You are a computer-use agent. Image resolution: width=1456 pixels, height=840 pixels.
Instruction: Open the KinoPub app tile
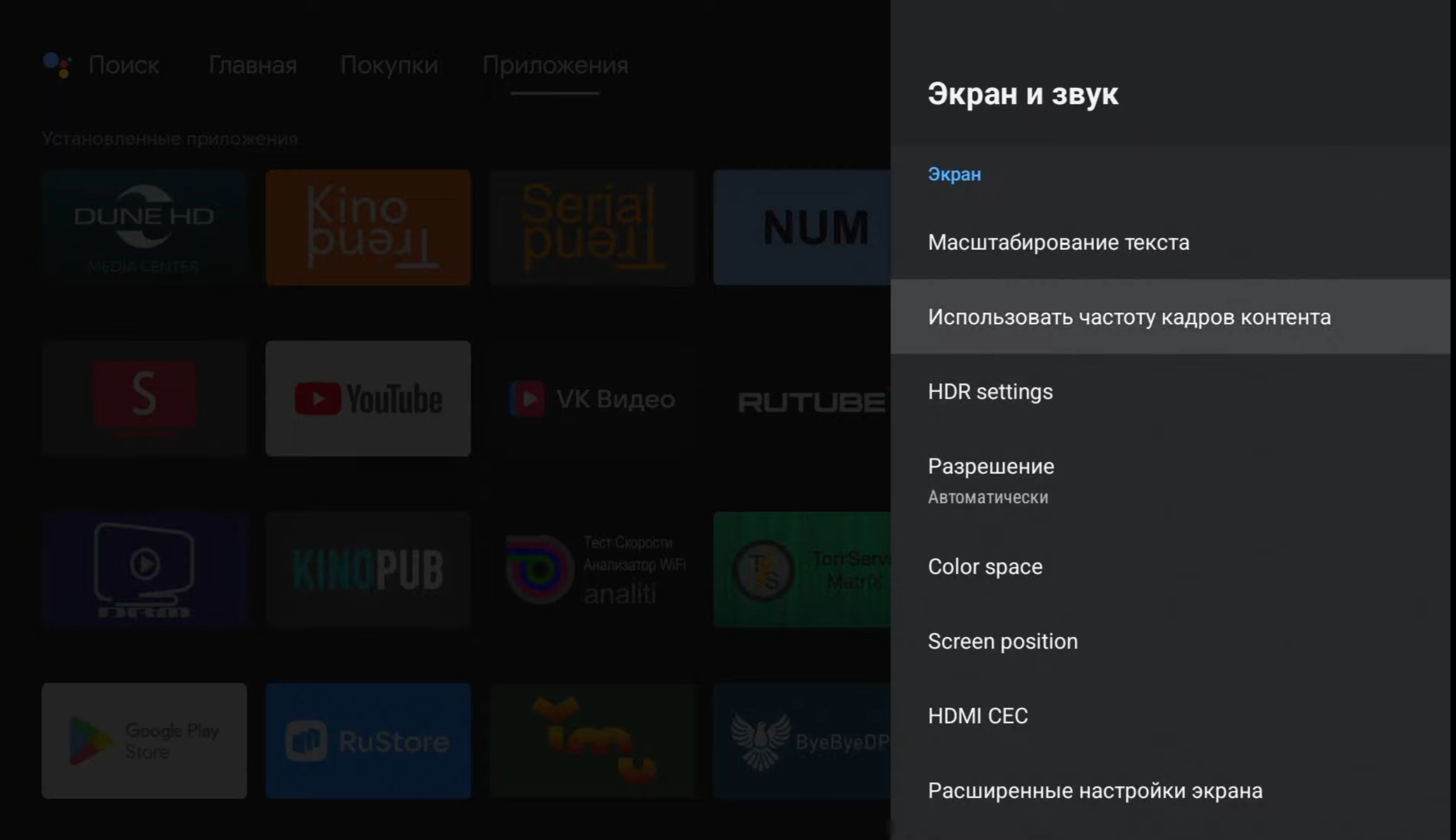tap(368, 569)
